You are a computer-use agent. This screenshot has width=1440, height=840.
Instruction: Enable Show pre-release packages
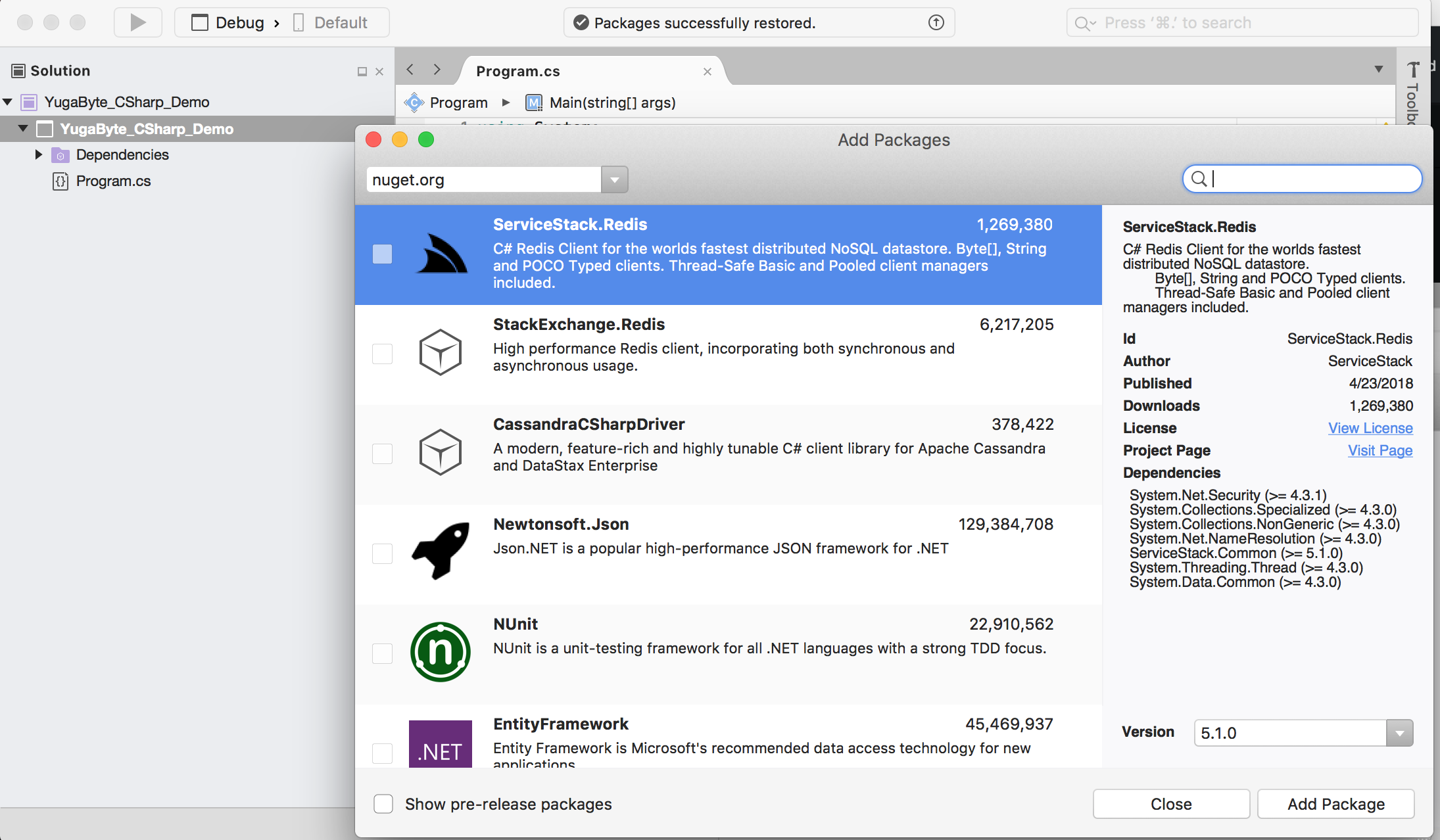[x=383, y=804]
